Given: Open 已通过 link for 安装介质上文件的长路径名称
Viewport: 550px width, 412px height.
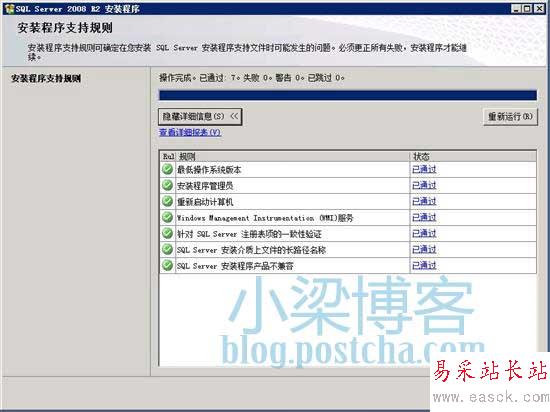Looking at the screenshot, I should pos(424,250).
